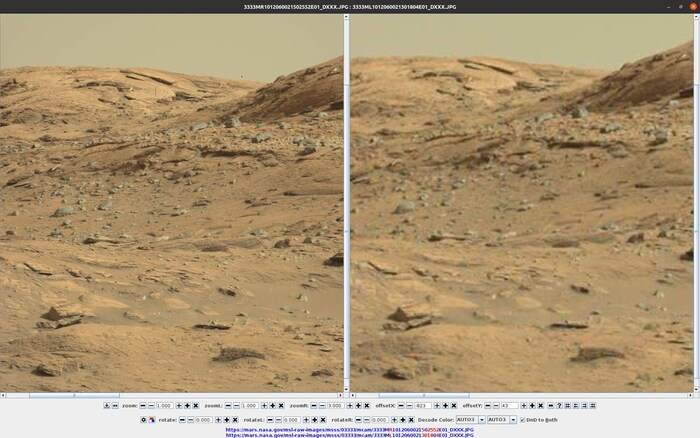This screenshot has height=438, width=700.
Task: Click the right image horizontal scrollbar thumb
Action: tap(424, 396)
